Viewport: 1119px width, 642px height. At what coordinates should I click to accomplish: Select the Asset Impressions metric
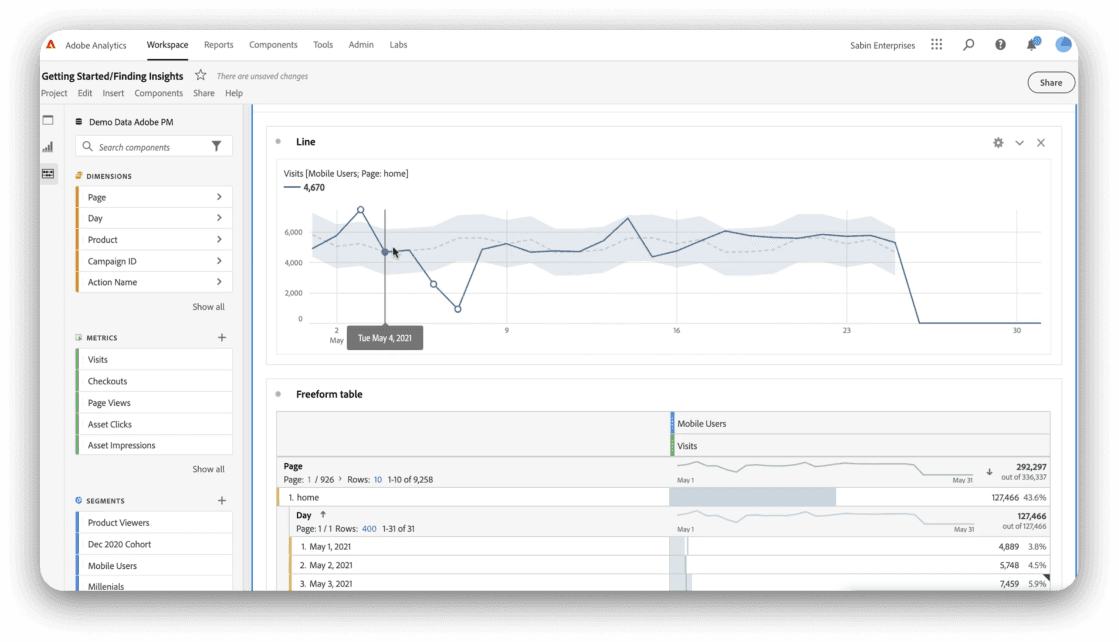click(153, 445)
